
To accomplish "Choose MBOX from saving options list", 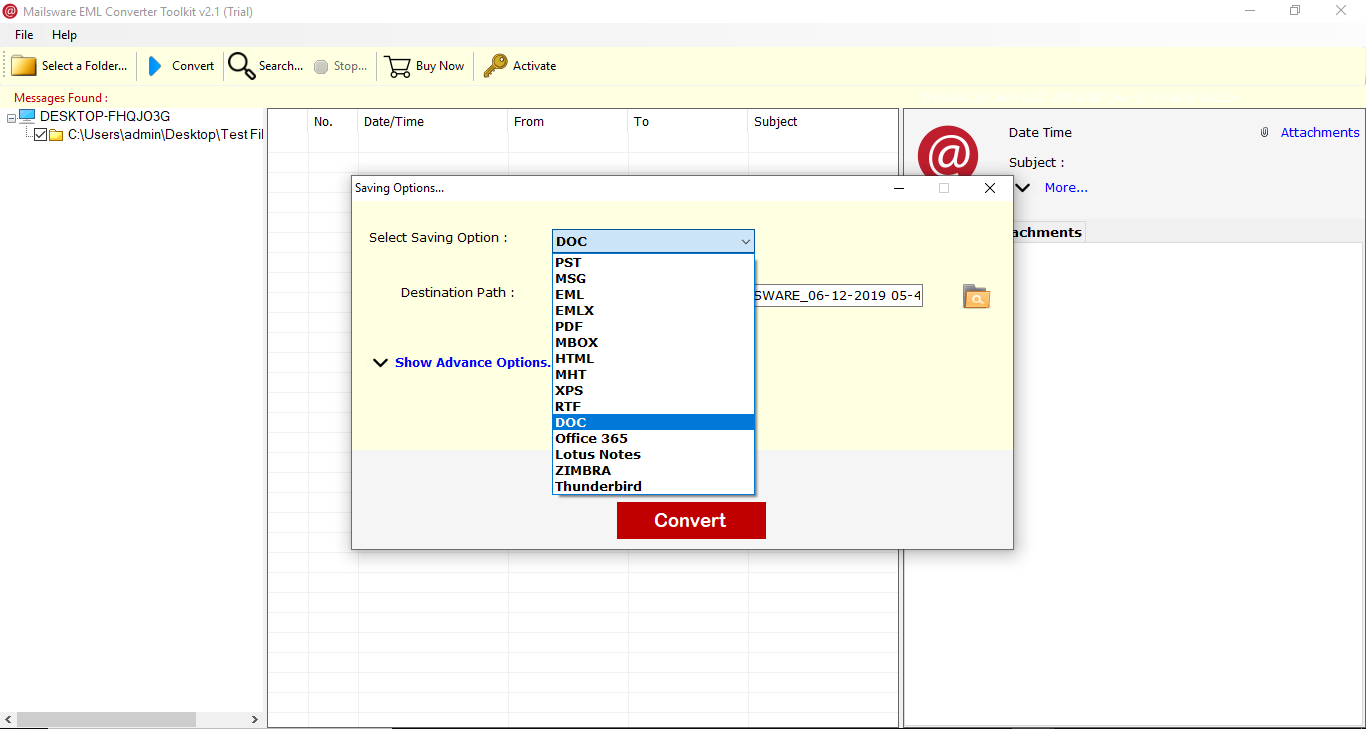I will [x=653, y=343].
